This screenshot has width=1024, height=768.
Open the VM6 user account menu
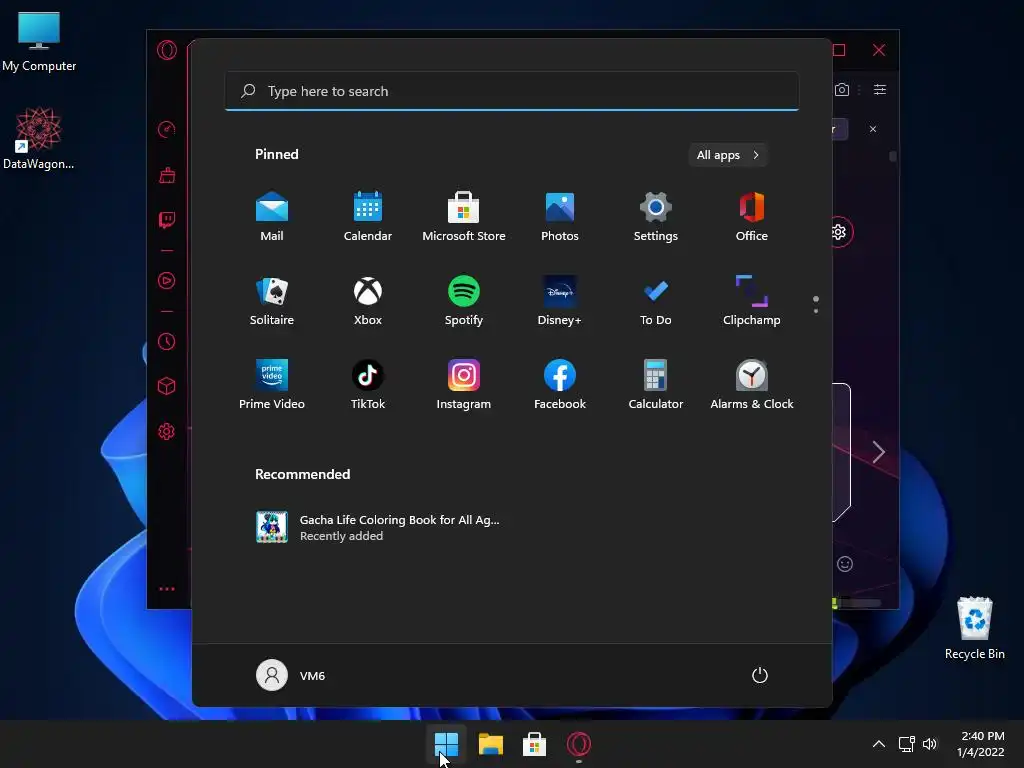coord(291,675)
